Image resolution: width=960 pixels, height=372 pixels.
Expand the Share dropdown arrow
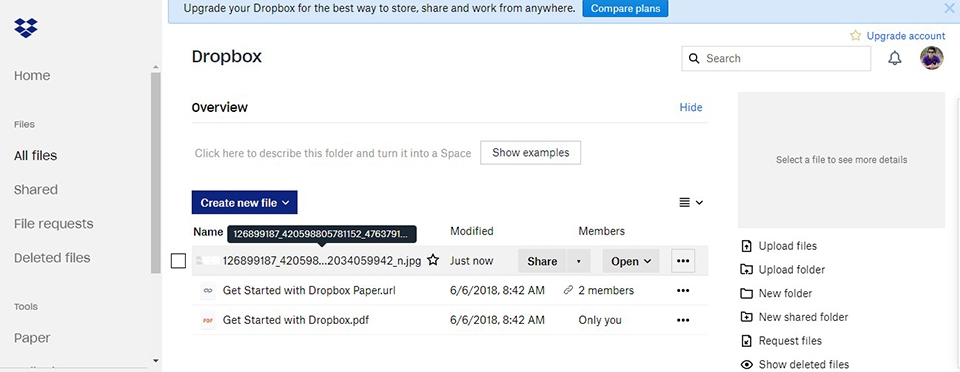tap(579, 261)
